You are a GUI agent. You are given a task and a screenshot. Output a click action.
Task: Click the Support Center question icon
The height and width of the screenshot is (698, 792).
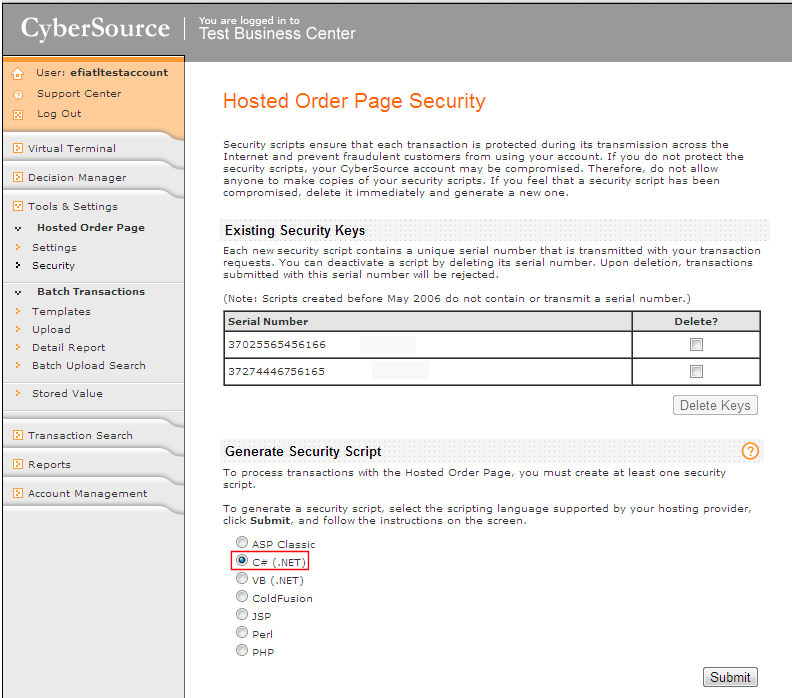(18, 94)
